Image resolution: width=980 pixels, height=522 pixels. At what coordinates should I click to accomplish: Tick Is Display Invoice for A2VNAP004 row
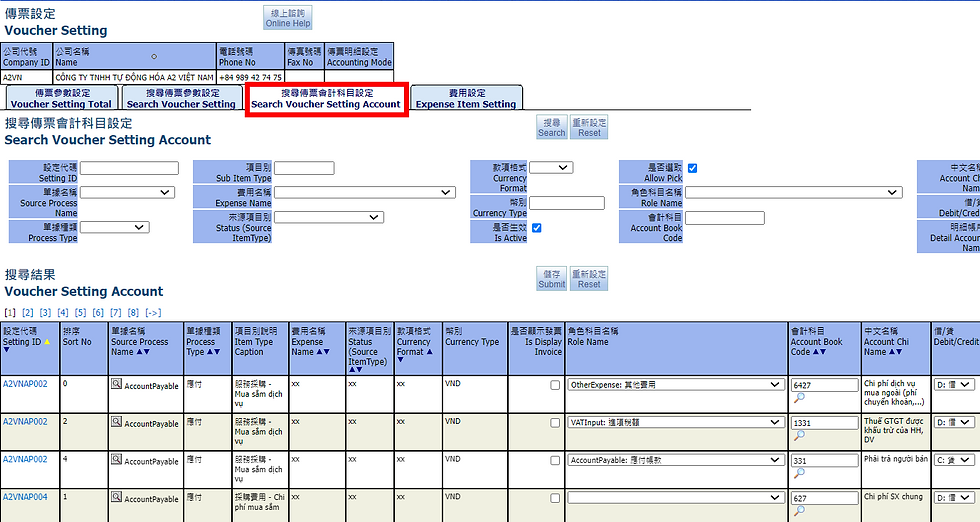click(555, 498)
